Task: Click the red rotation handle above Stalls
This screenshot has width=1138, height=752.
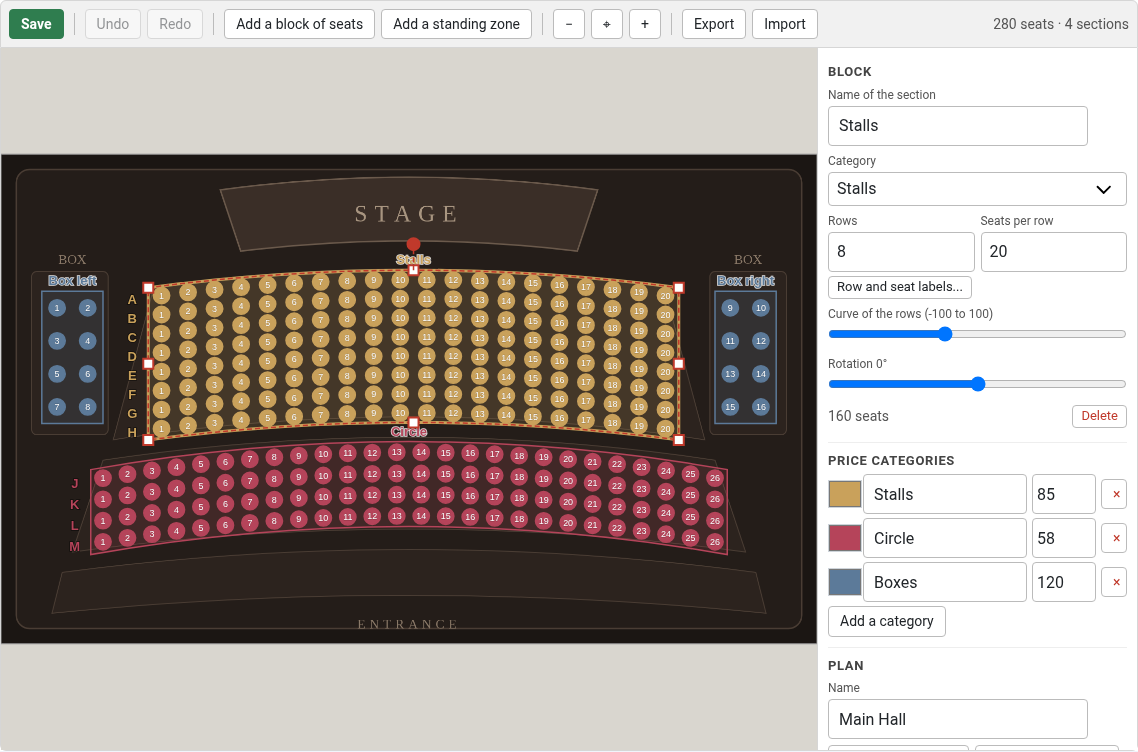Action: point(414,244)
